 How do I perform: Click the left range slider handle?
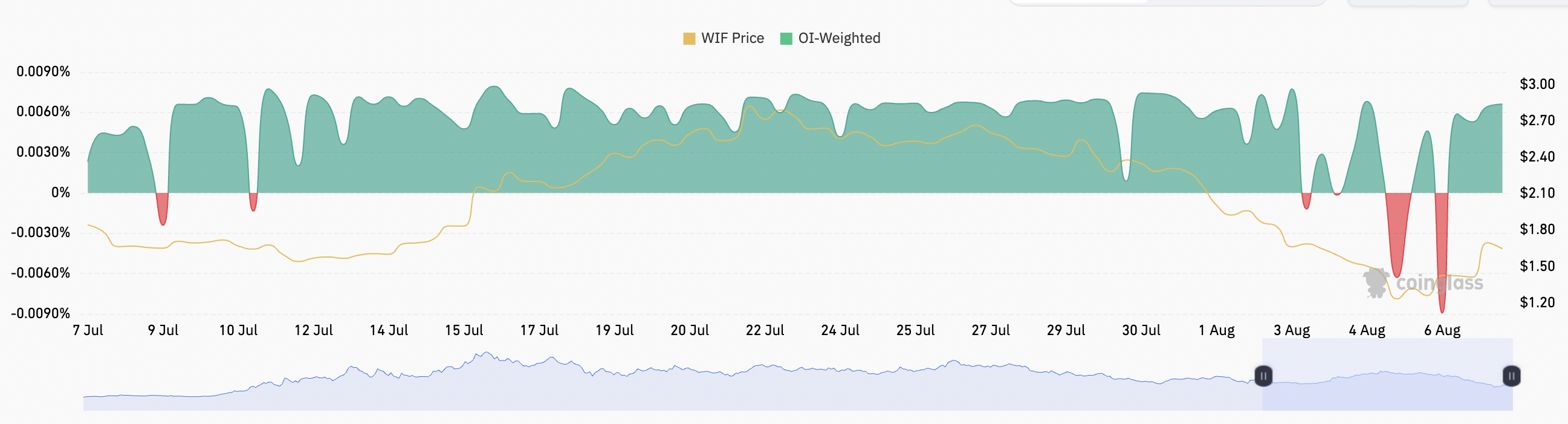click(1263, 376)
